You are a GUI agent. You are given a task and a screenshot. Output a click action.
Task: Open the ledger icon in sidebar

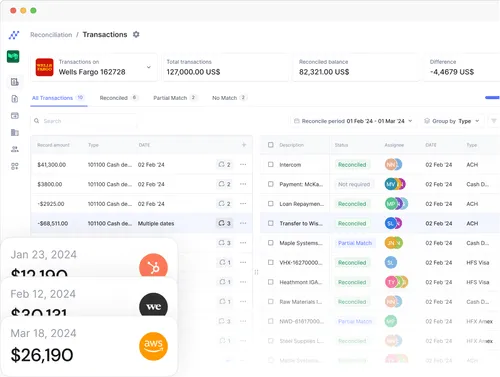click(x=15, y=82)
